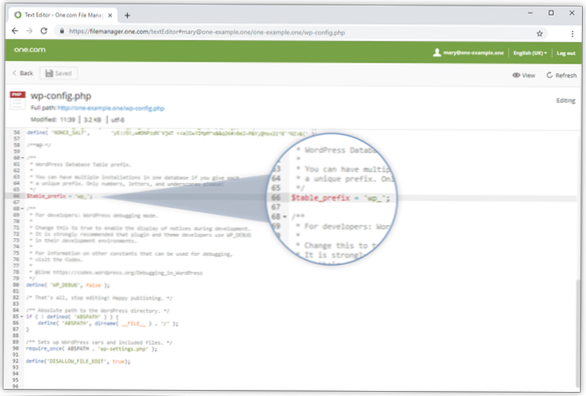
Task: Click the wp-config.php file name heading
Action: coord(61,96)
